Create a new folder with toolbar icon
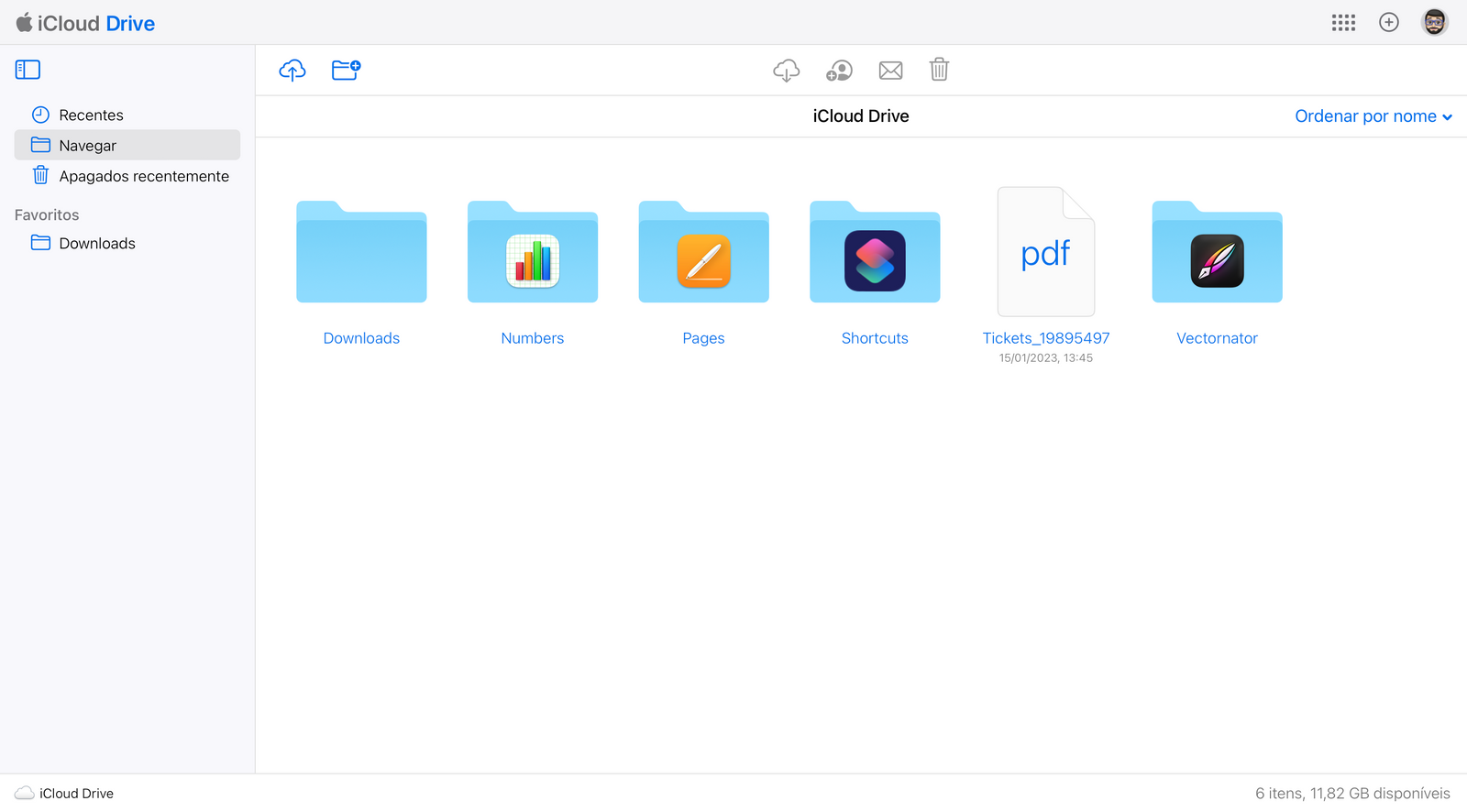 pyautogui.click(x=346, y=70)
